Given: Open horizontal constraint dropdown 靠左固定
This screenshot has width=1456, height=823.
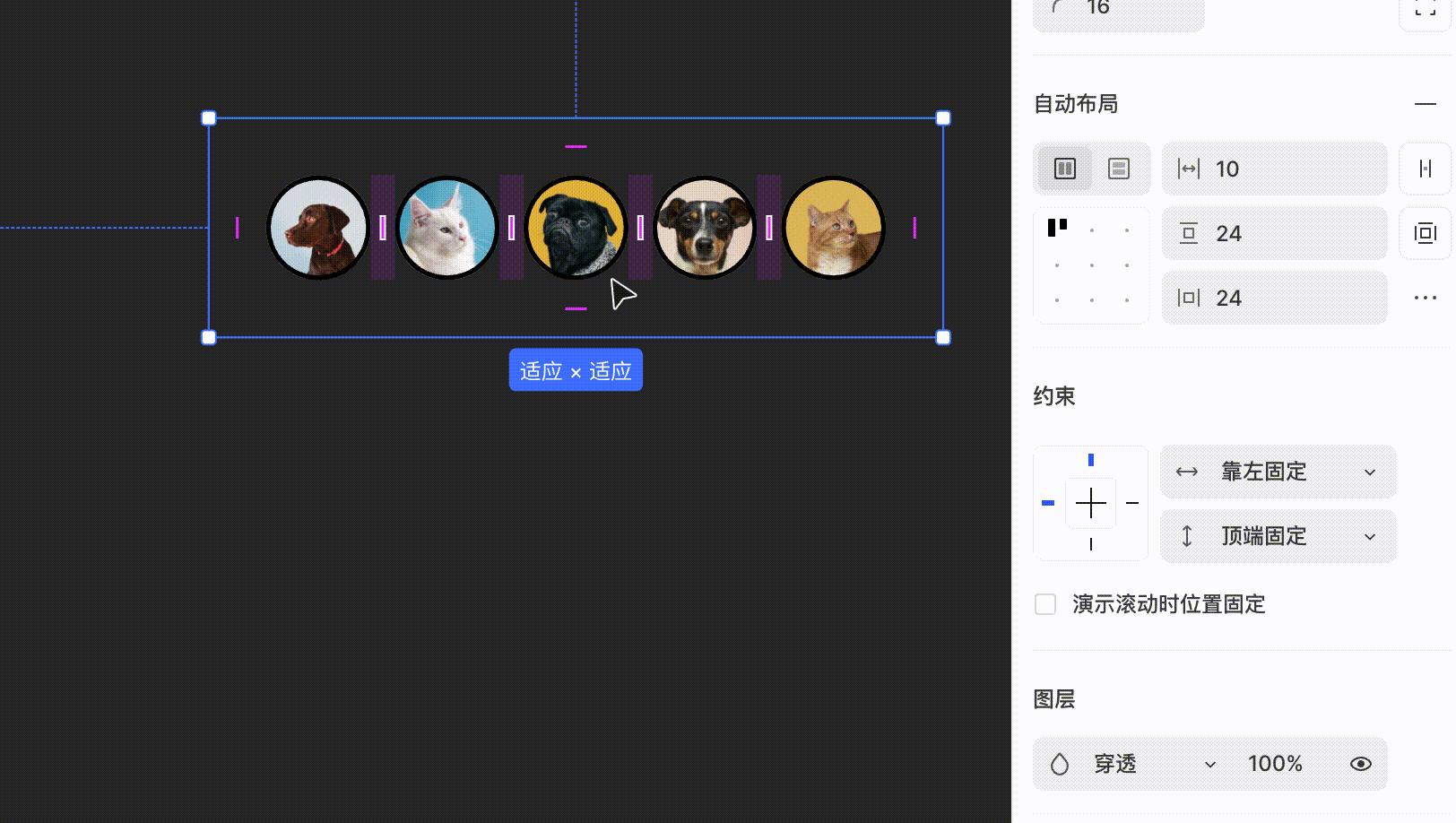Looking at the screenshot, I should point(1278,472).
